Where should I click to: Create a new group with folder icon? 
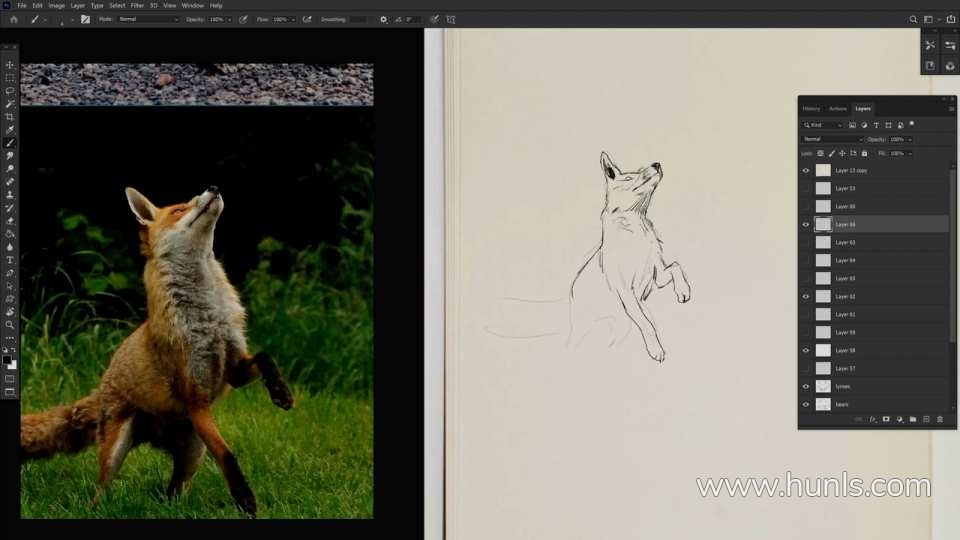[913, 419]
